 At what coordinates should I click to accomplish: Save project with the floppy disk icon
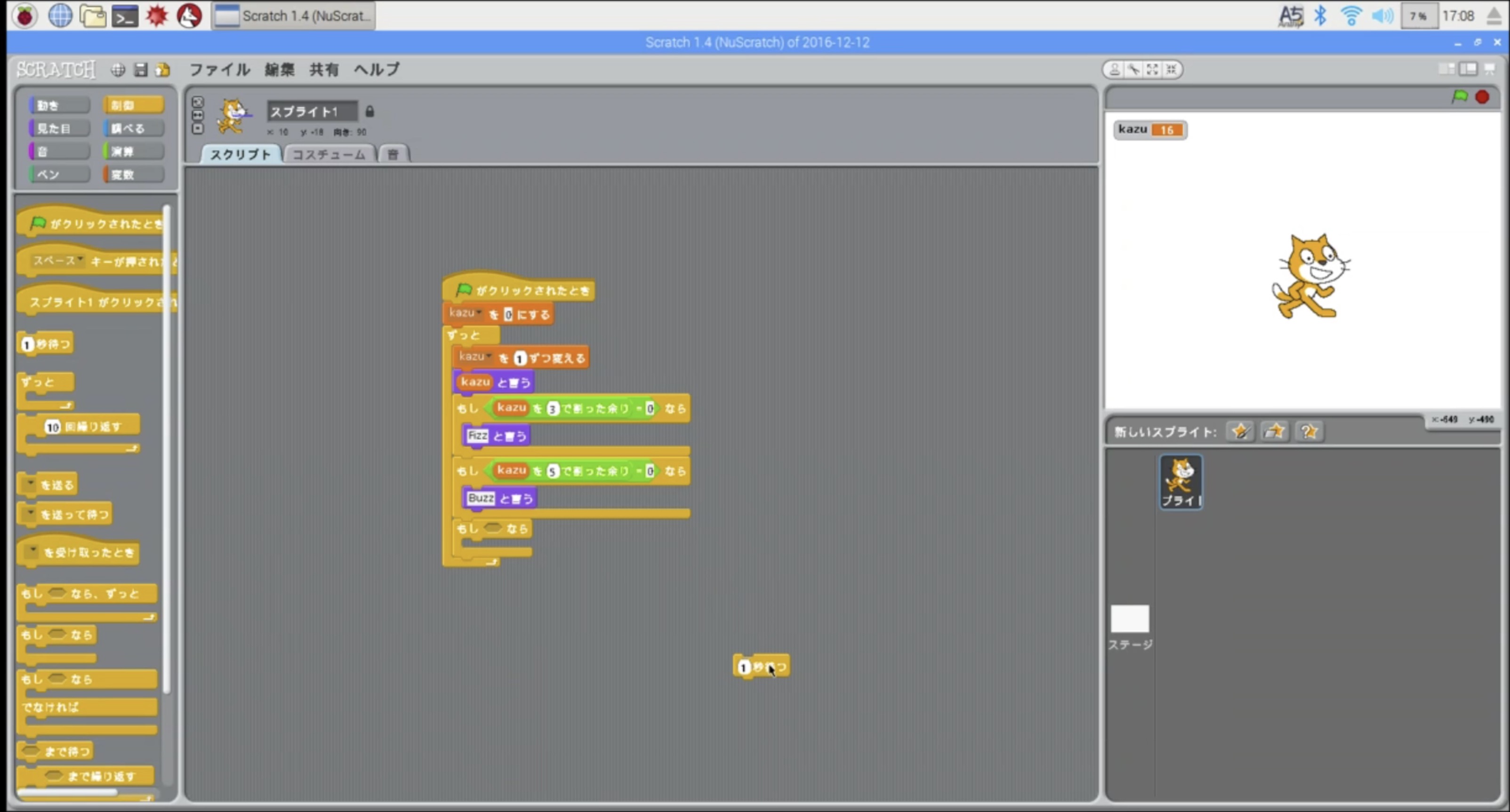click(x=141, y=70)
